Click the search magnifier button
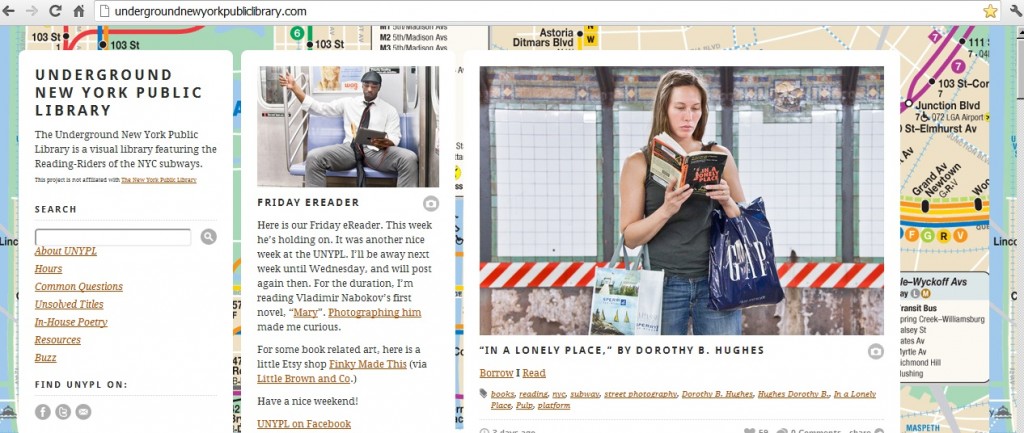The image size is (1024, 433). pos(208,236)
